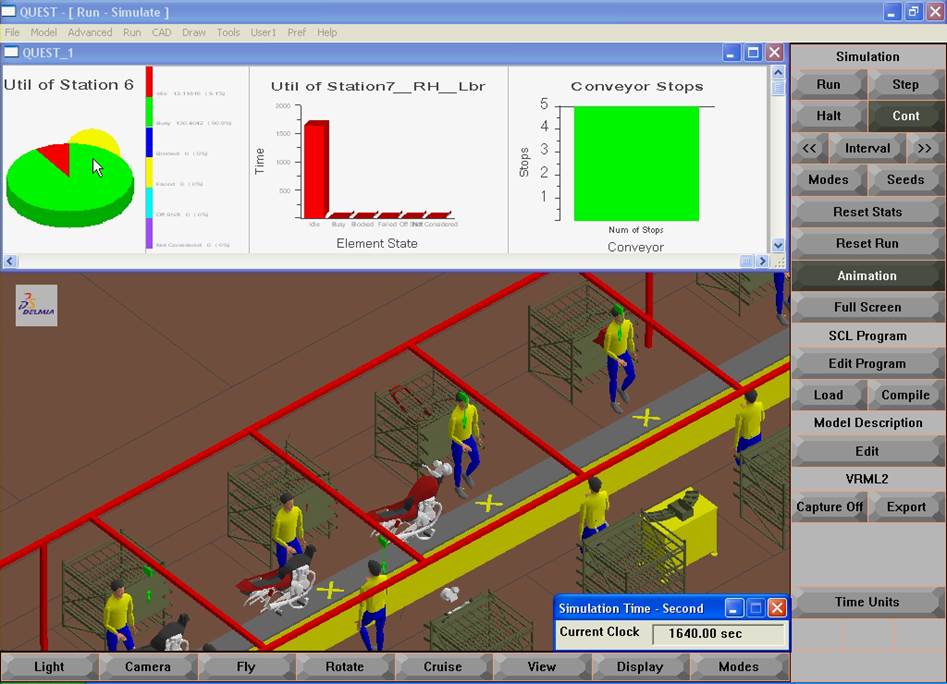Advance the simulation with Step
Viewport: 947px width, 684px height.
(905, 85)
